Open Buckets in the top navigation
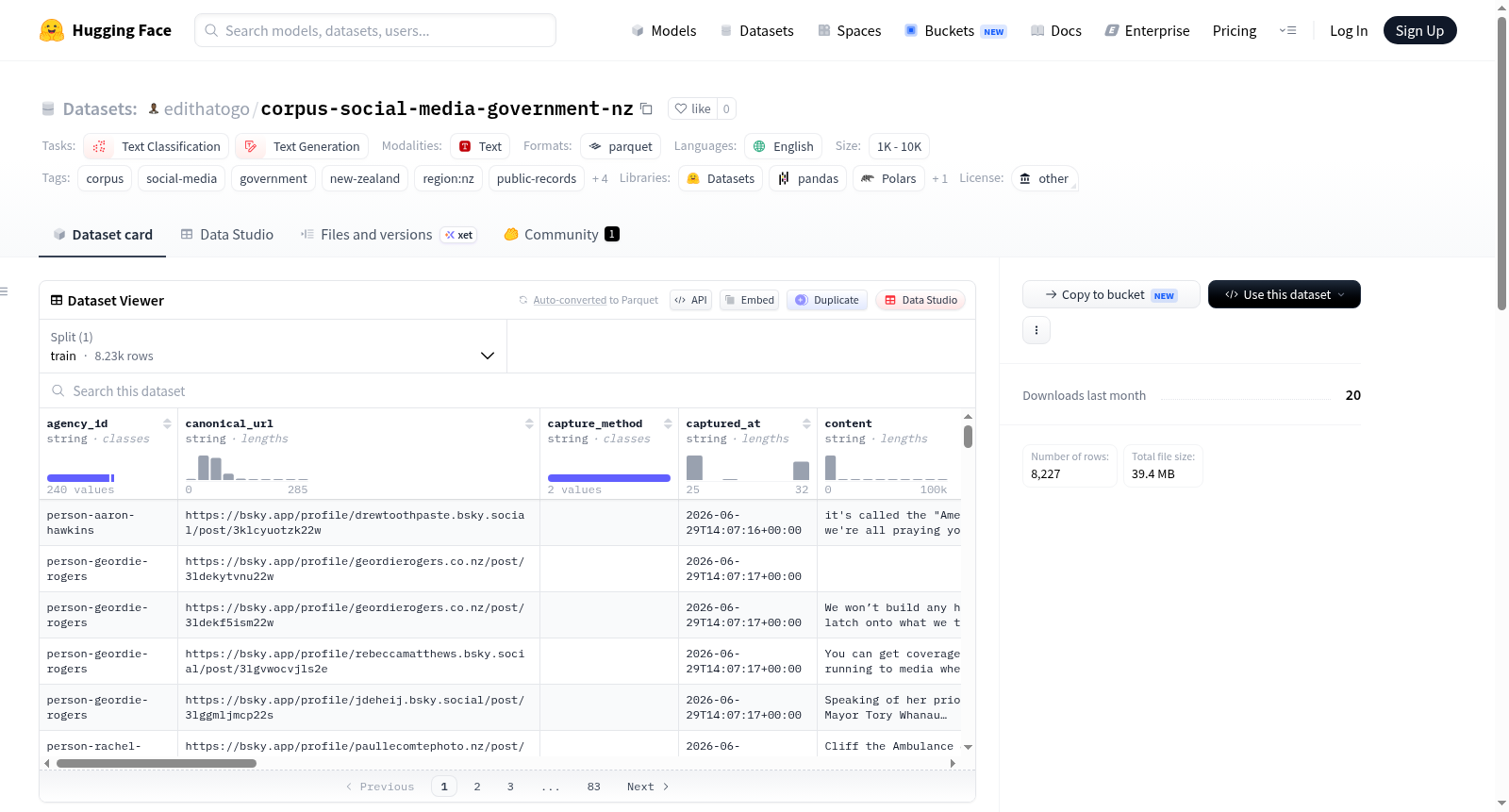 [x=955, y=30]
